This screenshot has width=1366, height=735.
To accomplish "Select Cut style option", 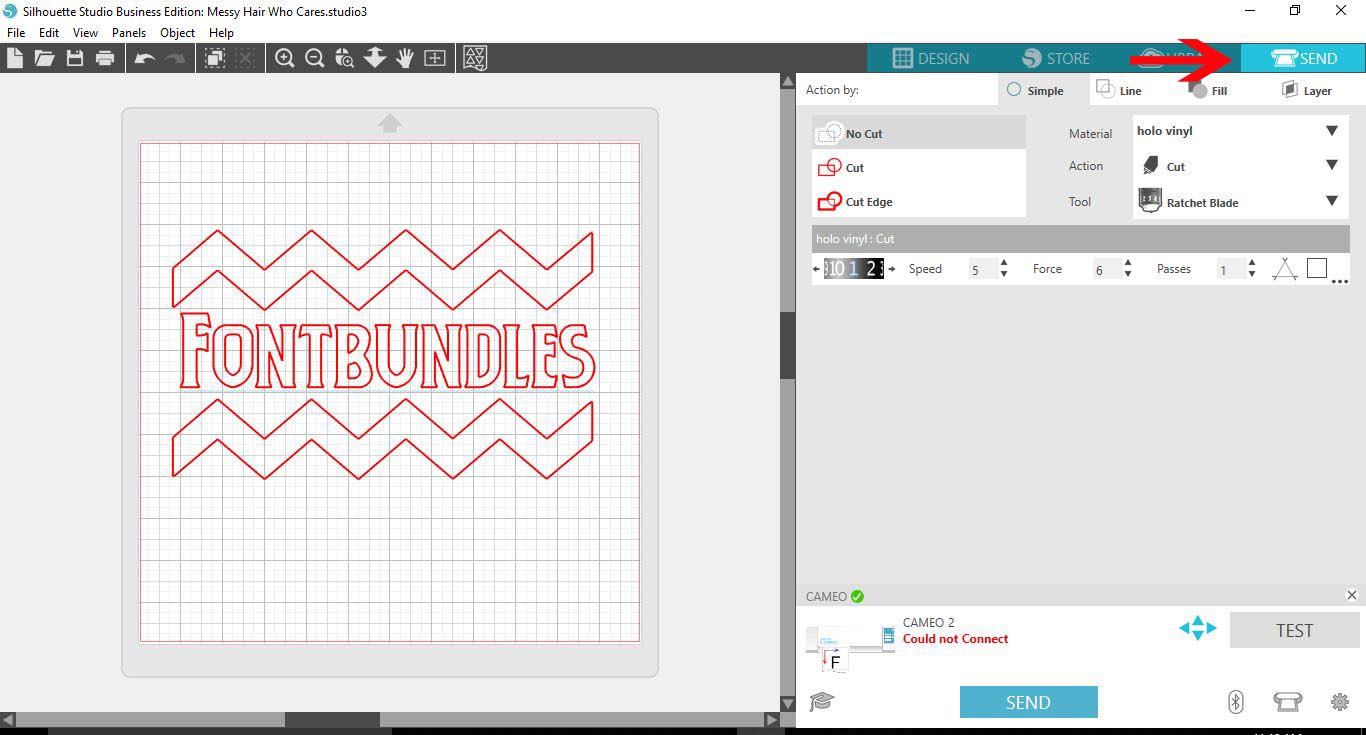I will tap(919, 167).
